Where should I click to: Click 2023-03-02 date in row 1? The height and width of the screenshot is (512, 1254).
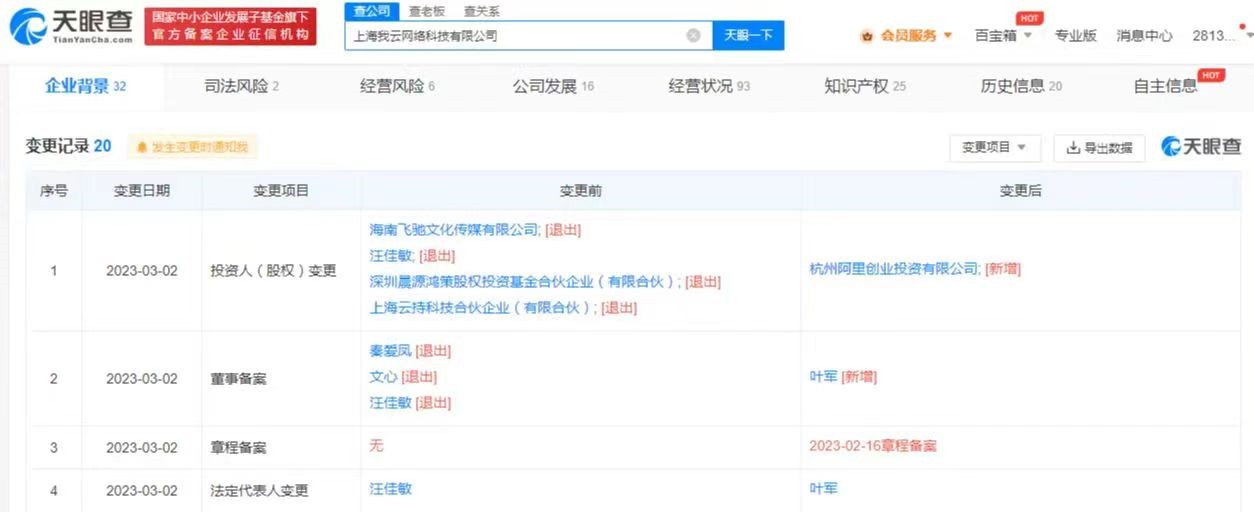tap(141, 271)
